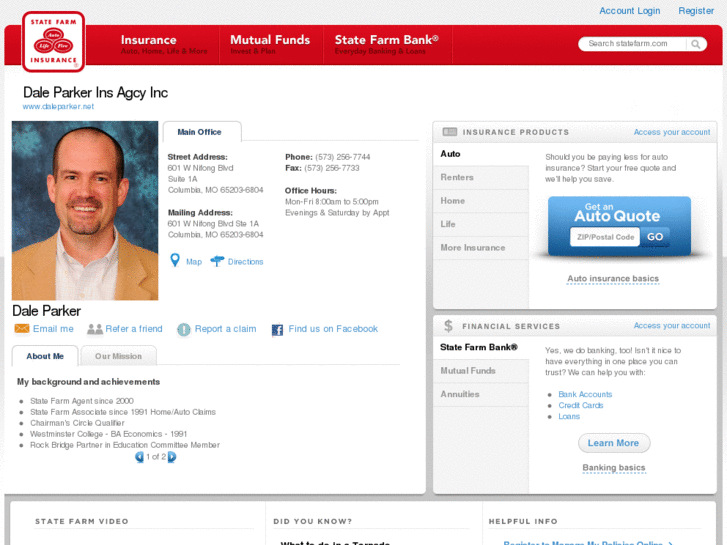Open Banking basics link
727x545 pixels.
tap(613, 468)
